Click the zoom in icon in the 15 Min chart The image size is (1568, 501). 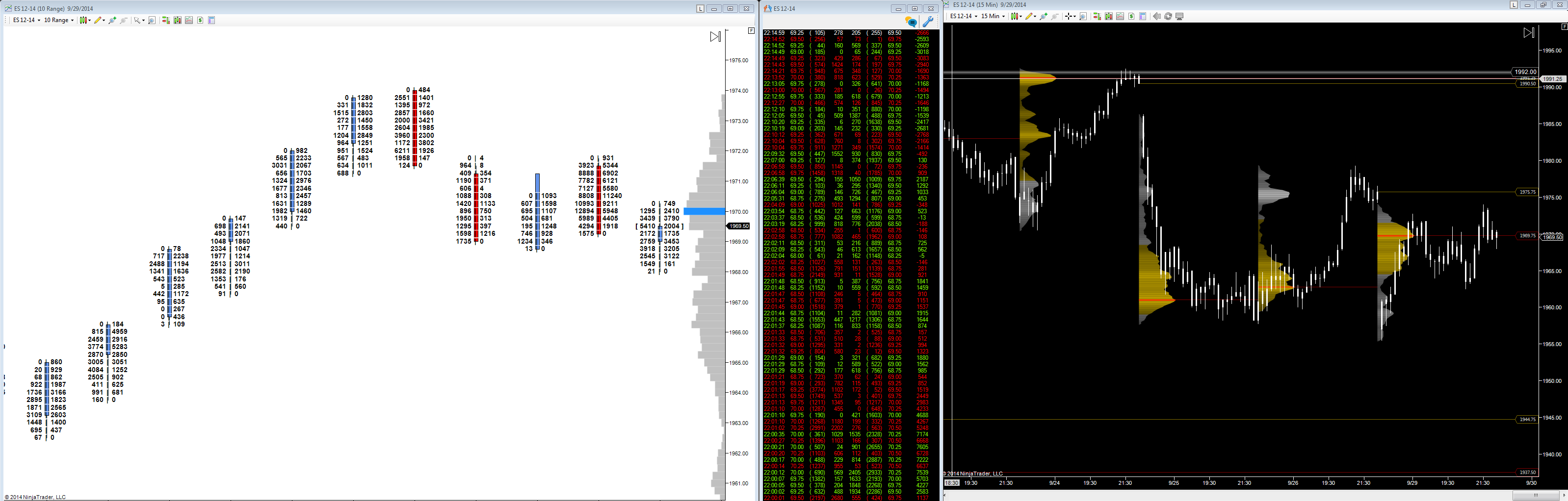tap(1044, 16)
